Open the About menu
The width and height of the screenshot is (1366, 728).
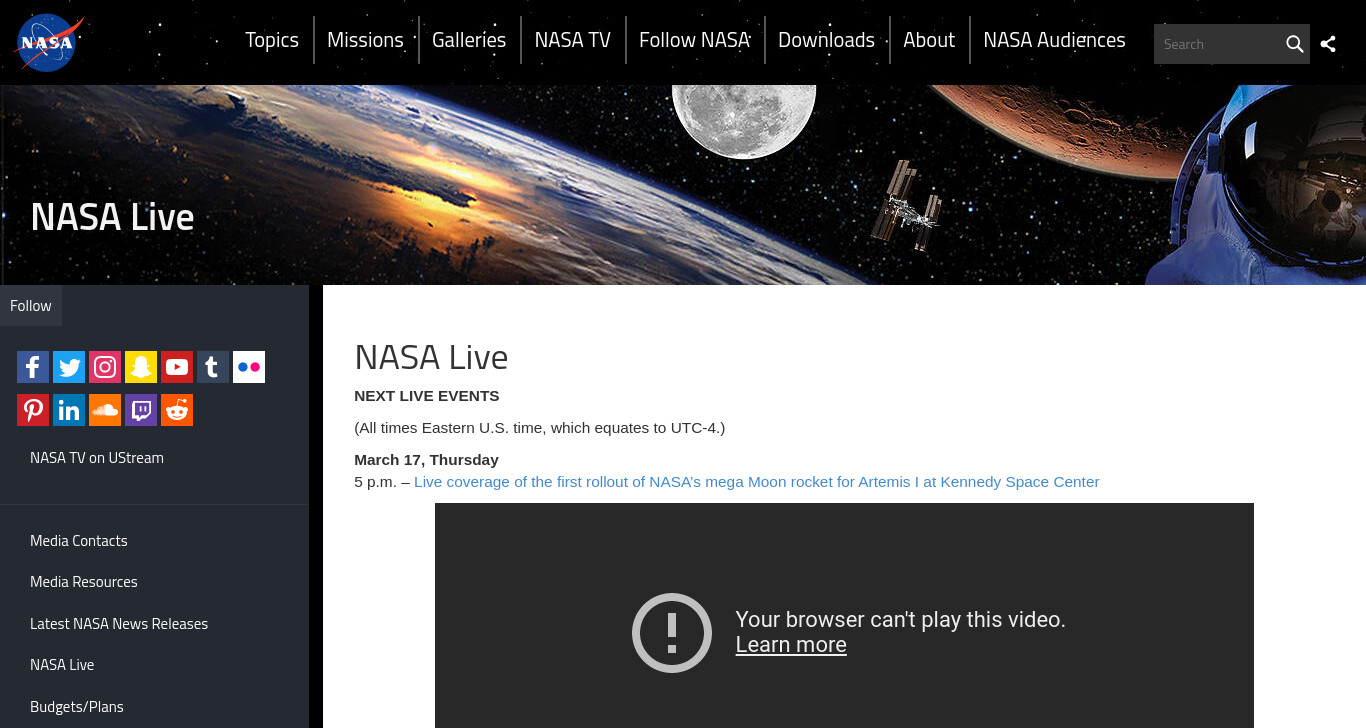[x=929, y=40]
